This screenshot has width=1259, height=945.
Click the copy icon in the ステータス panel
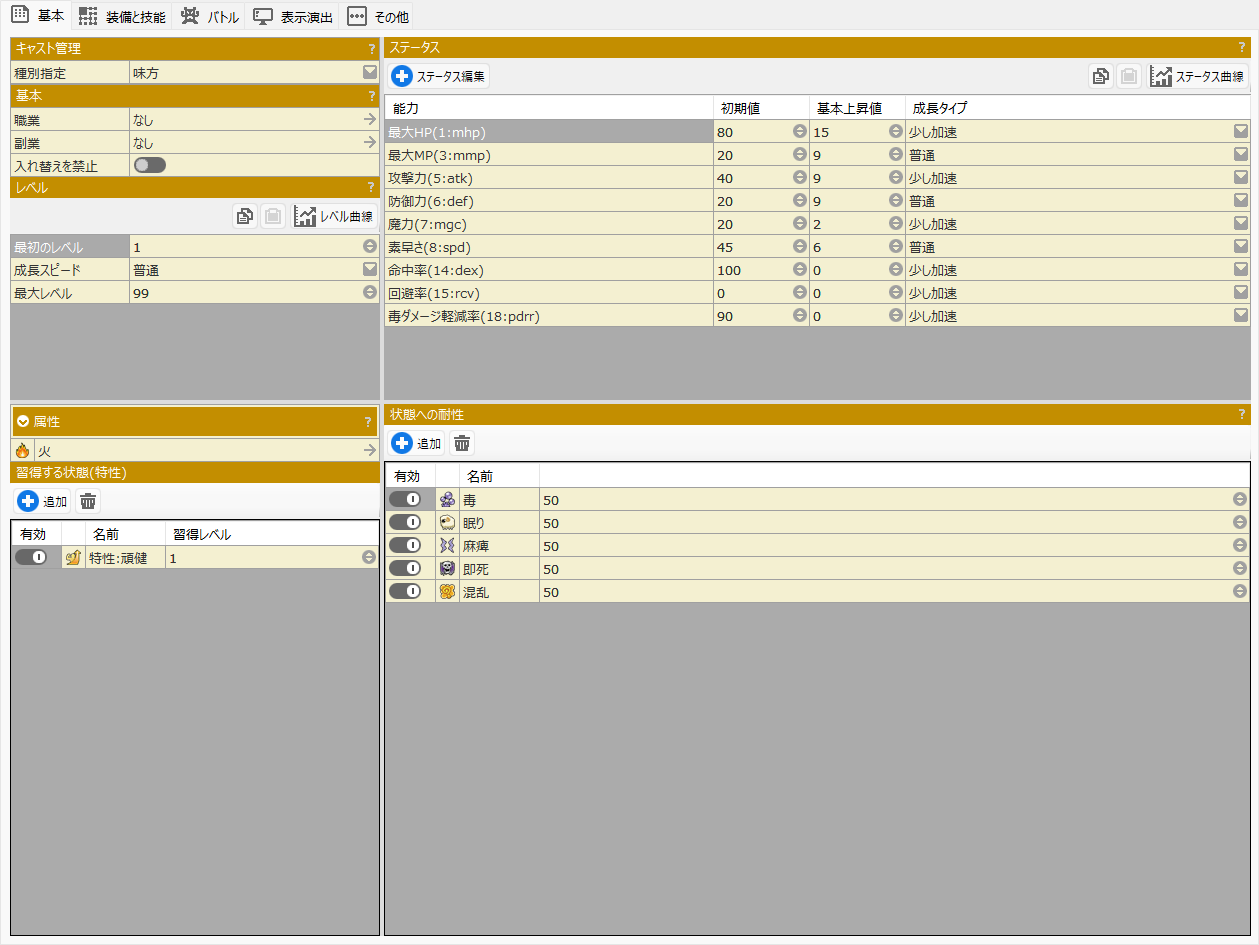click(1100, 76)
